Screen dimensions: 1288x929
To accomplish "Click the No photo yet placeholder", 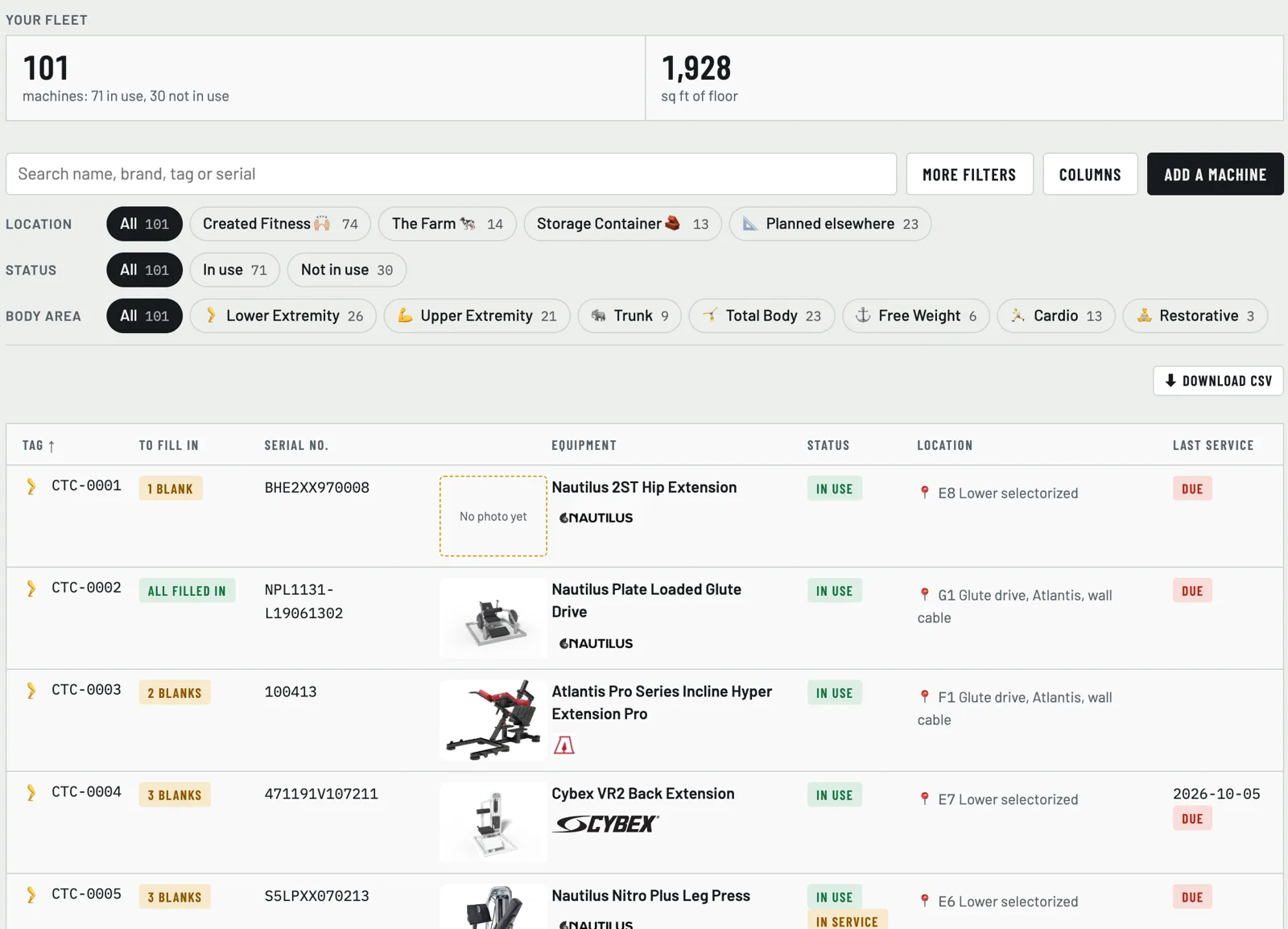I will coord(493,516).
